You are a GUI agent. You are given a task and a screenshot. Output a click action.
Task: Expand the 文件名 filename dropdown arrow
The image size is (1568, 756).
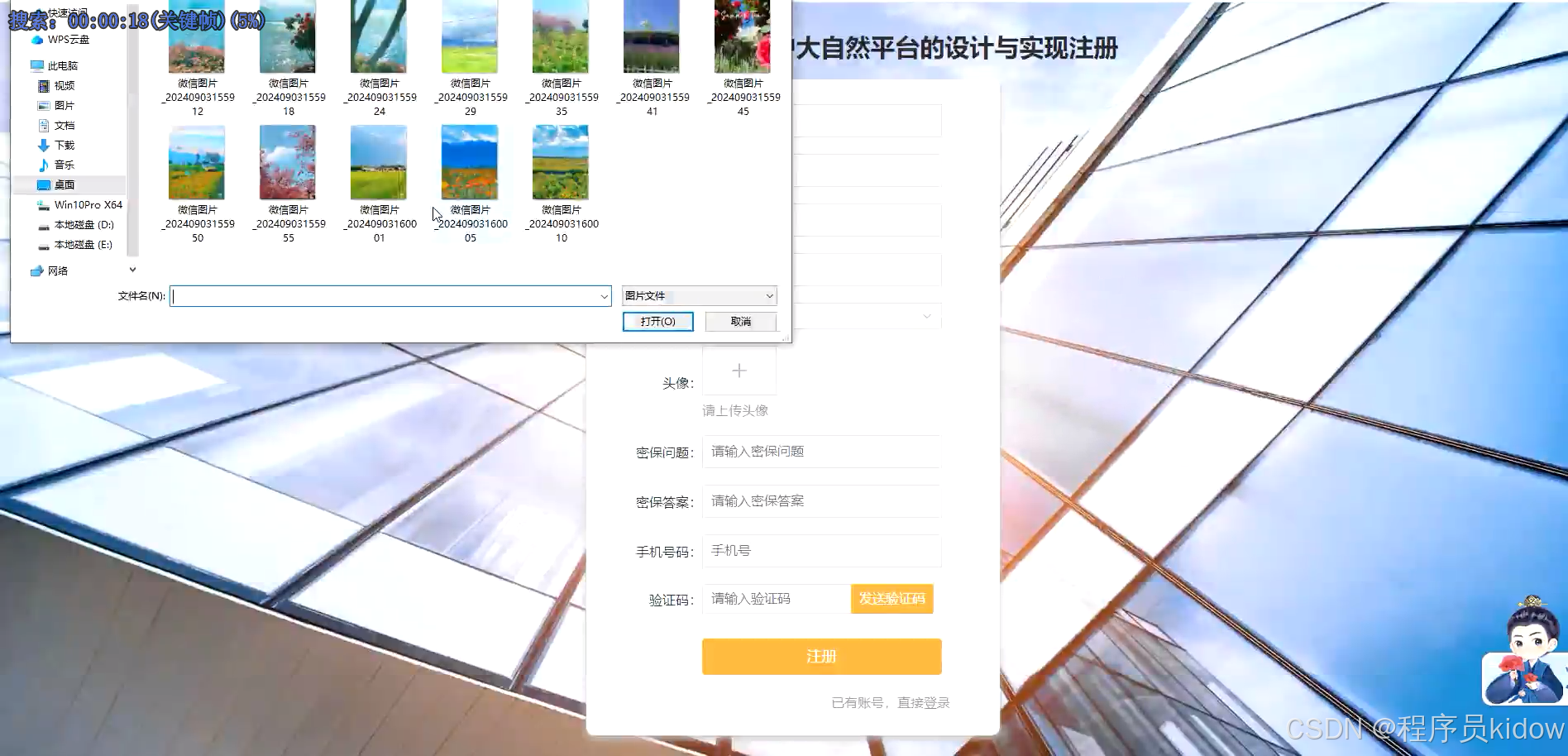click(x=604, y=295)
